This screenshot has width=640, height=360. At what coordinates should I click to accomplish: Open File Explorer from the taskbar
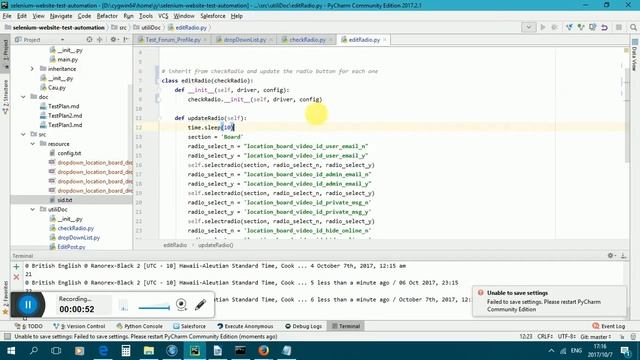pos(149,351)
